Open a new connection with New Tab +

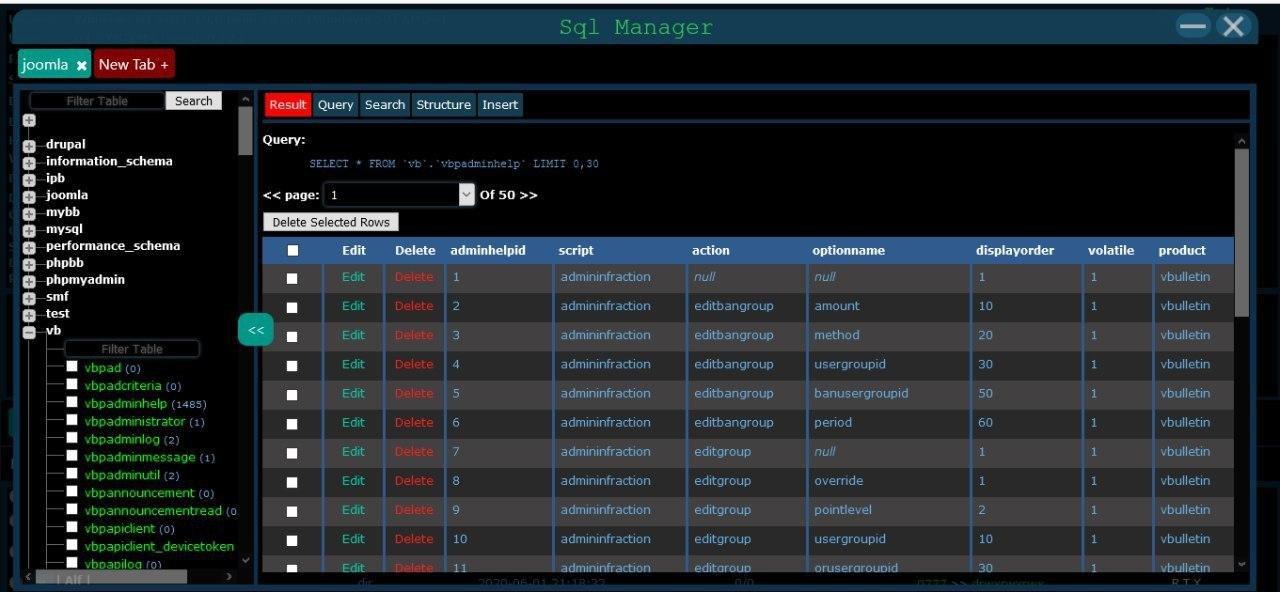pos(133,63)
